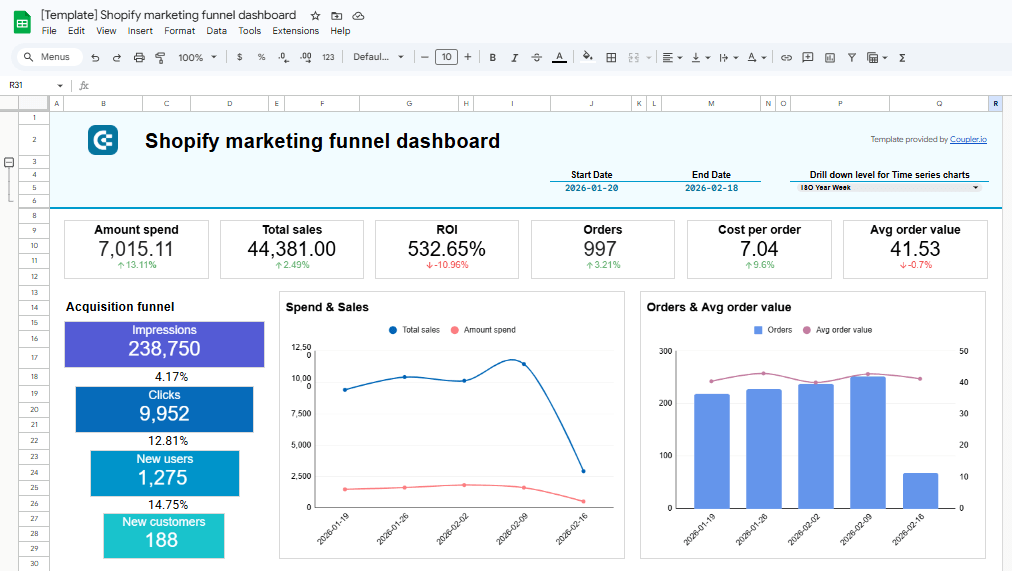Insert a link
Viewport: 1012px width, 571px height.
(x=786, y=57)
